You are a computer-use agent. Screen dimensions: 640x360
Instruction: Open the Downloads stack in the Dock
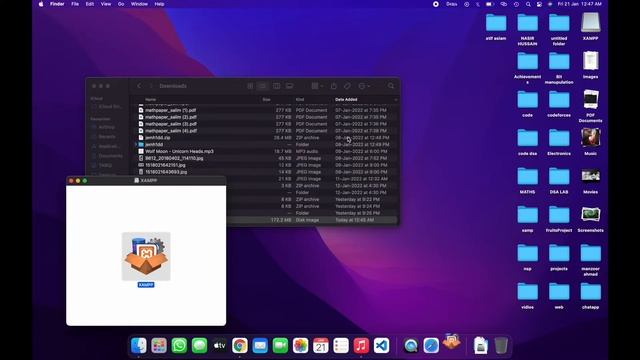481,346
